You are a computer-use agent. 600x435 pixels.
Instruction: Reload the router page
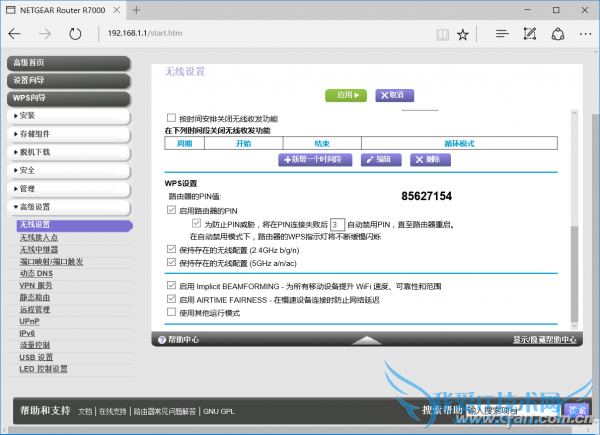(x=75, y=34)
